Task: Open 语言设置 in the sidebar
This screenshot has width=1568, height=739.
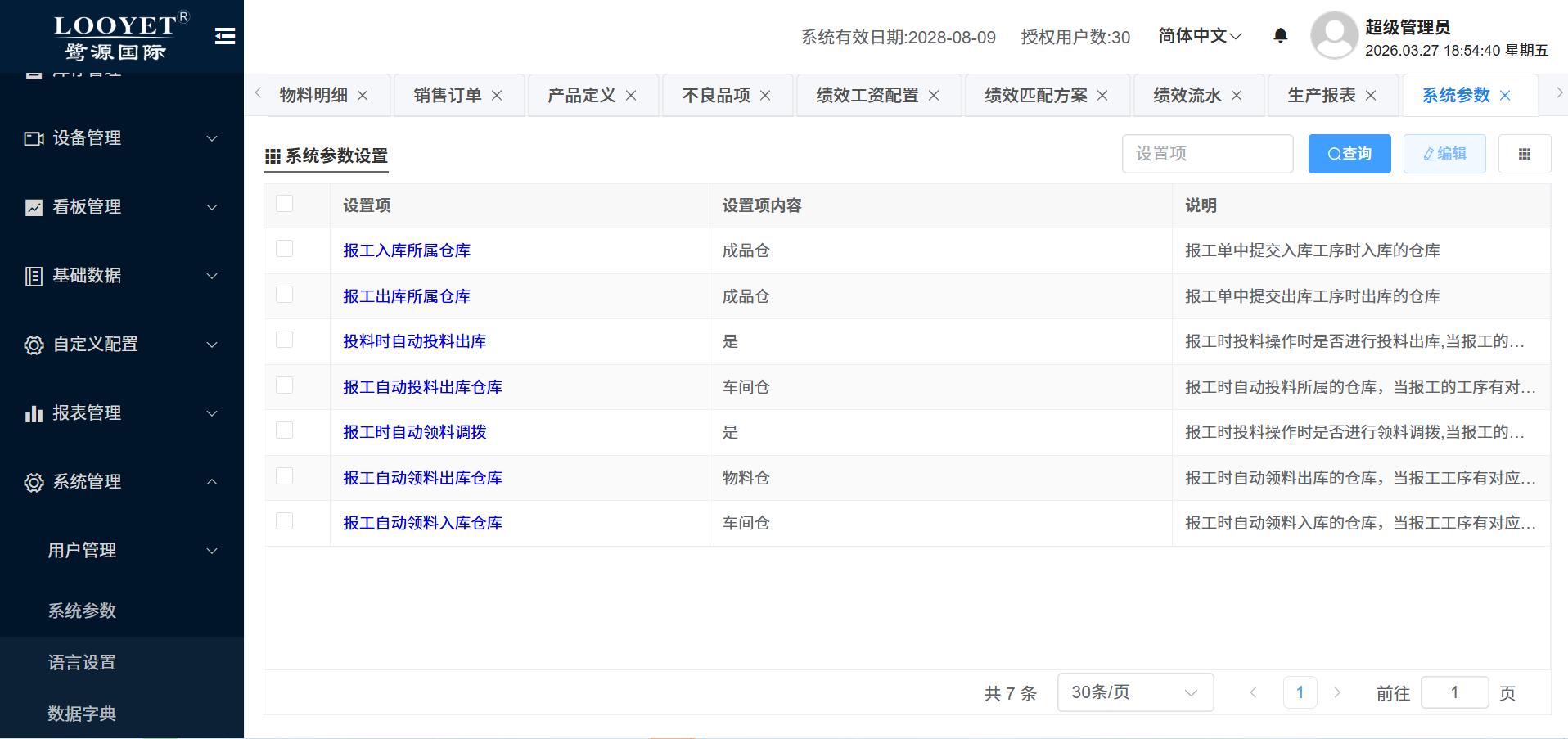Action: tap(82, 662)
